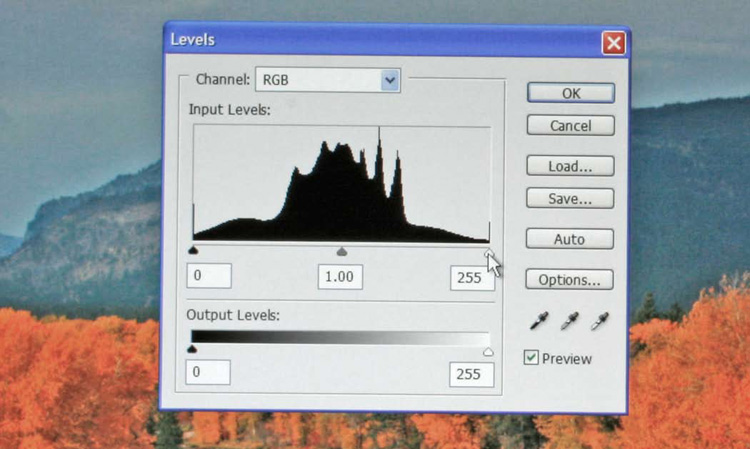Image resolution: width=750 pixels, height=449 pixels.
Task: Click the output black slider triangle
Action: tap(192, 351)
